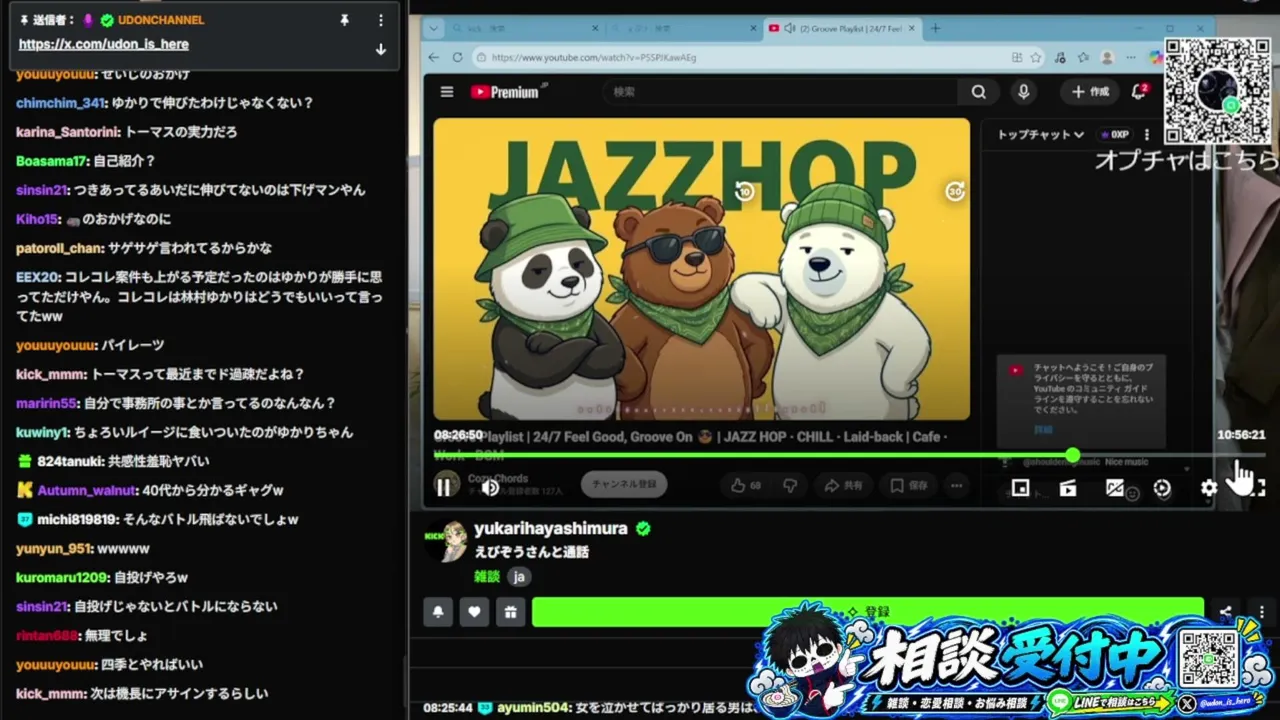Unpin the pinned chat message
1280x720 pixels.
[x=344, y=20]
